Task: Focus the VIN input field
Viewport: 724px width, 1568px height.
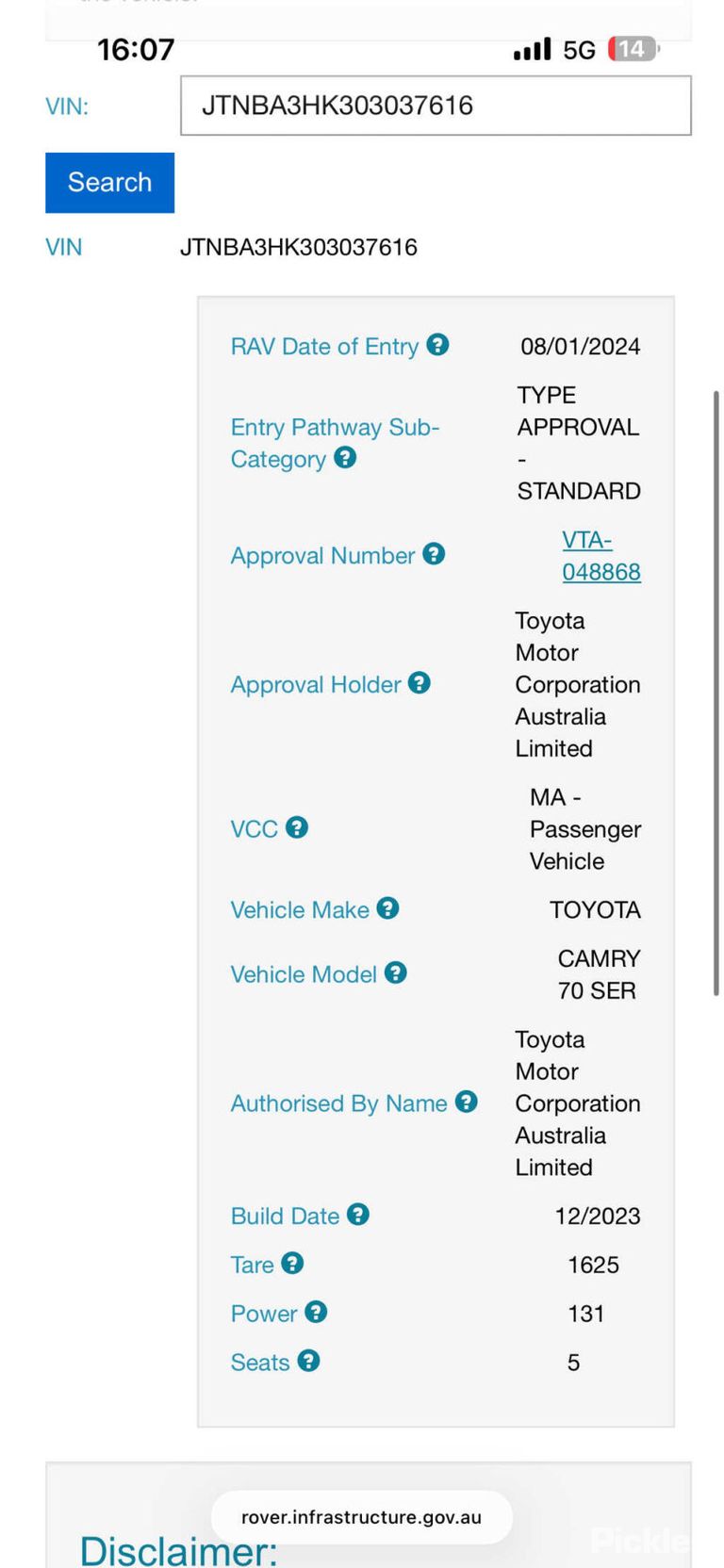Action: 436,106
